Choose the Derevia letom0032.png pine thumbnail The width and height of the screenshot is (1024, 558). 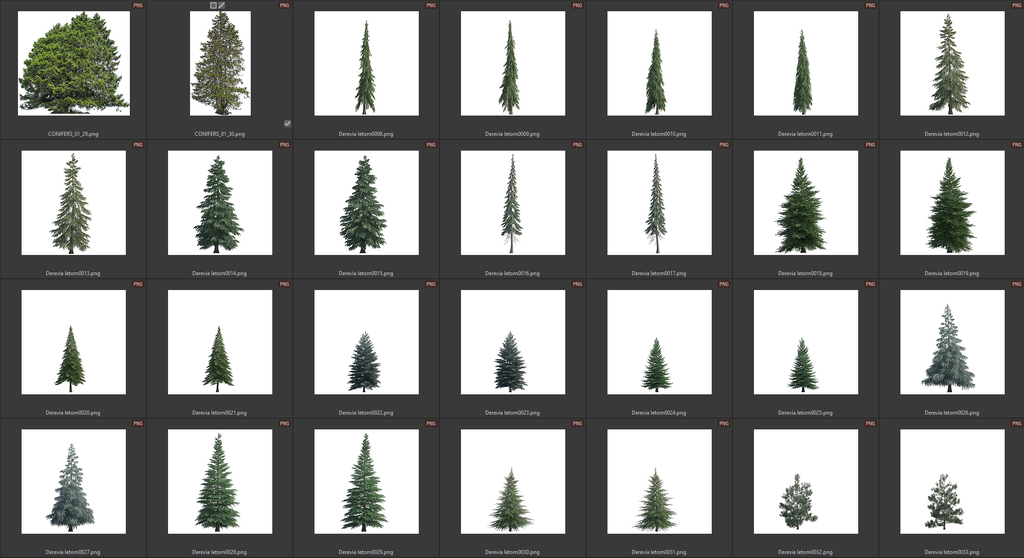[x=805, y=482]
